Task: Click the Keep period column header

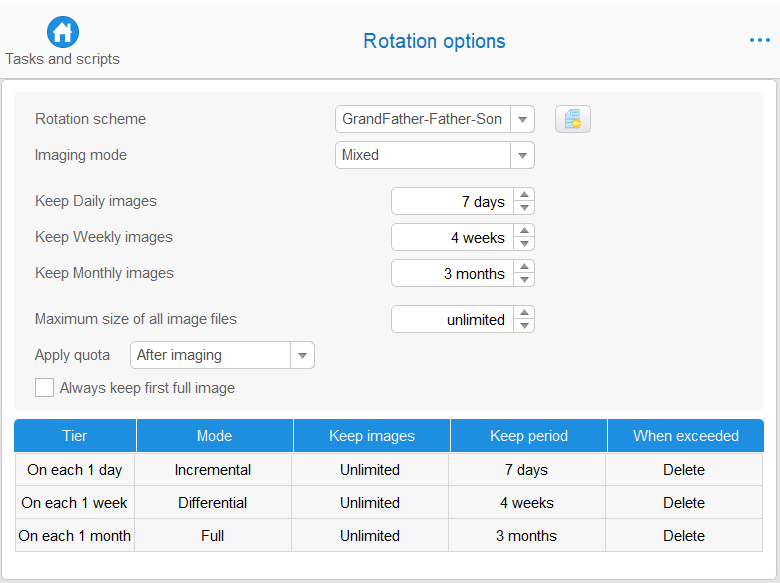Action: 528,436
